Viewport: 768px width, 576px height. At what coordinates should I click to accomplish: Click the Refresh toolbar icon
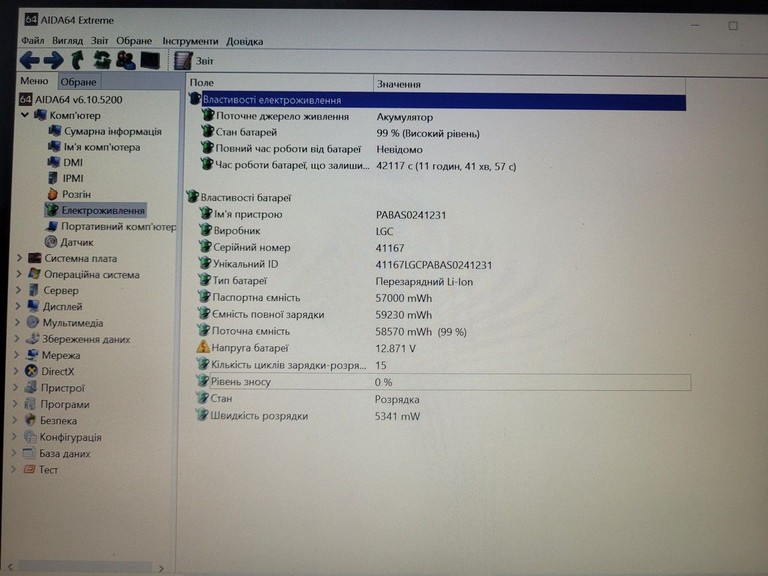[102, 60]
